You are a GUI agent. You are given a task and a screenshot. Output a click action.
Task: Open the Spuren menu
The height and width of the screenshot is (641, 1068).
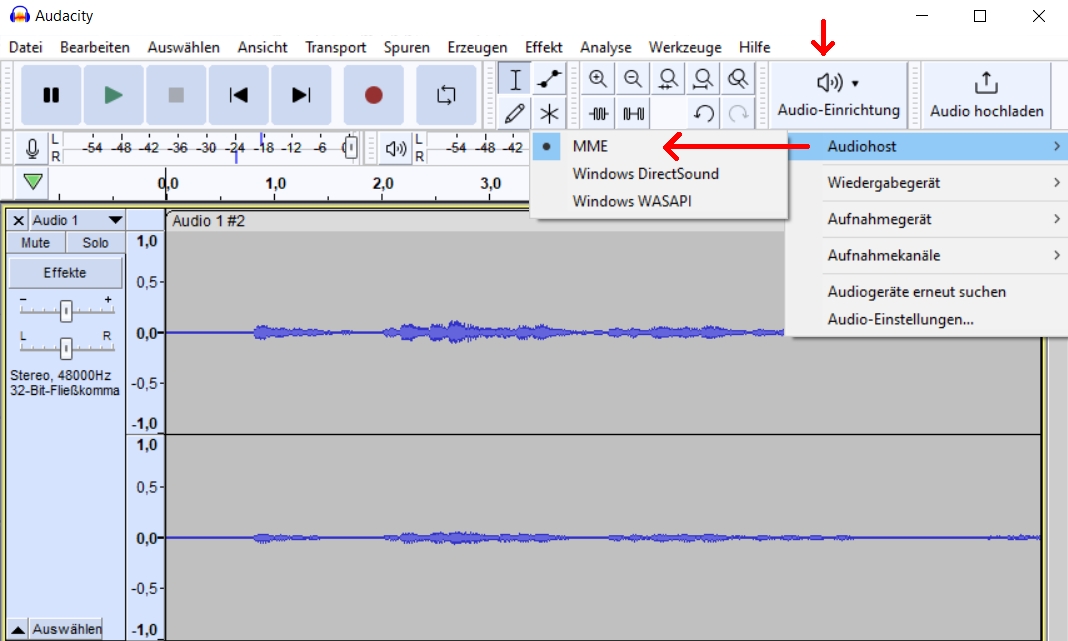click(x=407, y=47)
